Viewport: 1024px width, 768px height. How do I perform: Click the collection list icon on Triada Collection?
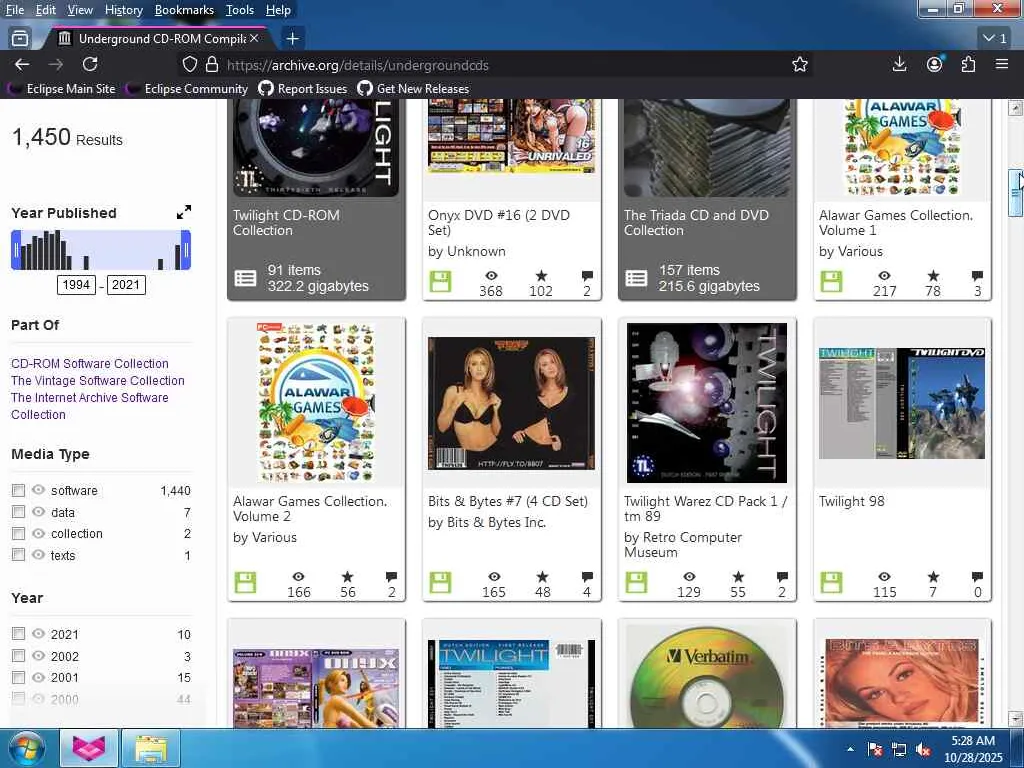tap(636, 278)
